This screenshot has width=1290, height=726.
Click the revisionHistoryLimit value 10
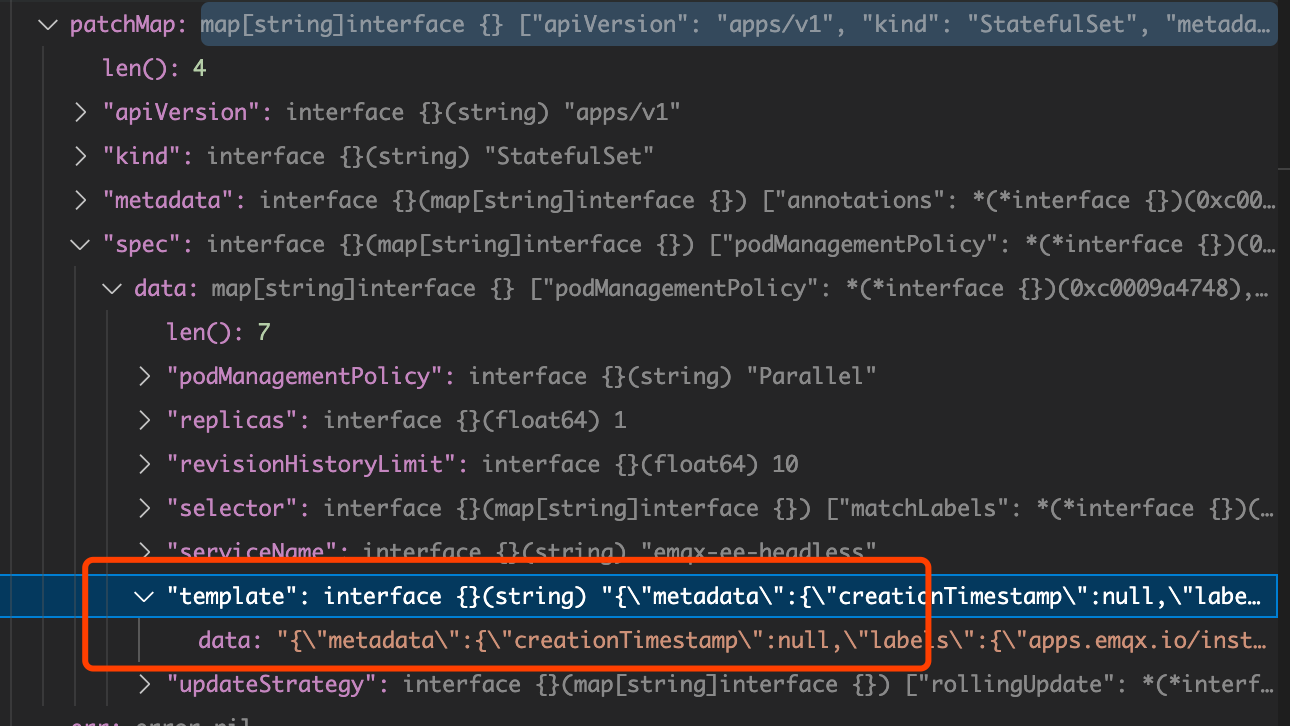click(x=785, y=464)
